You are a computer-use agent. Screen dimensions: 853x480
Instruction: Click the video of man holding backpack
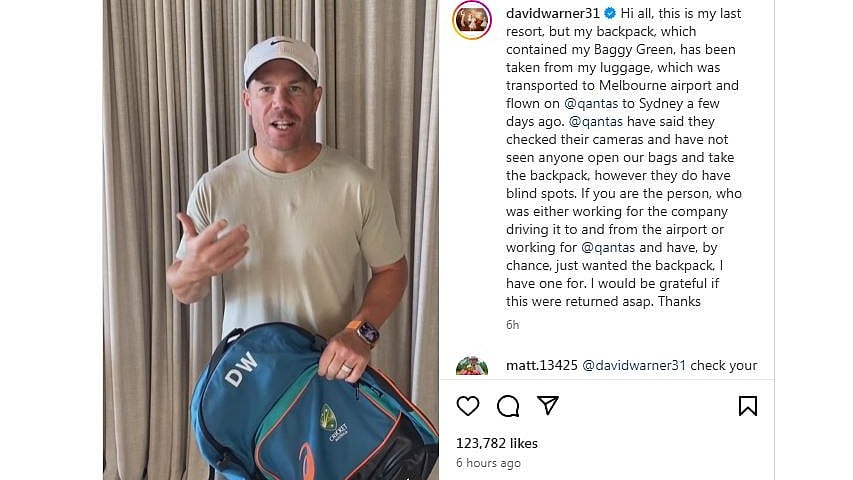click(x=271, y=240)
